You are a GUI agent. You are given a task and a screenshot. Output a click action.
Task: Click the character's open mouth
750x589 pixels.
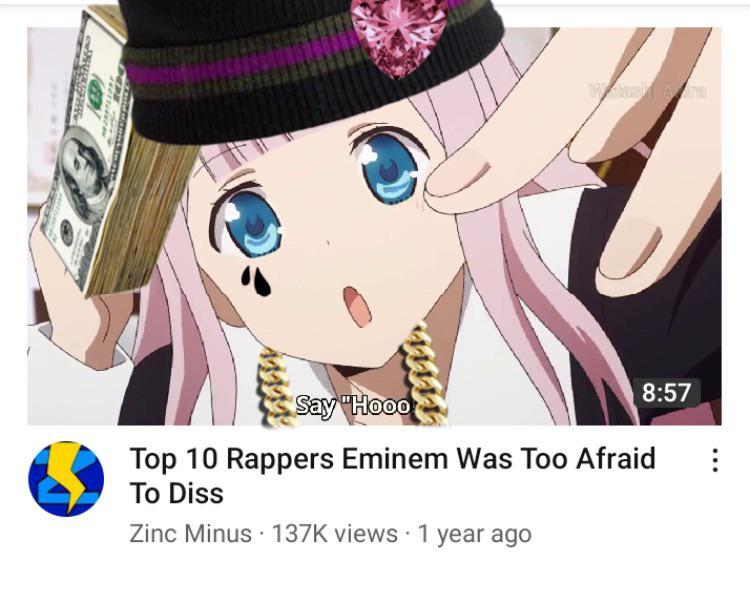[x=357, y=307]
